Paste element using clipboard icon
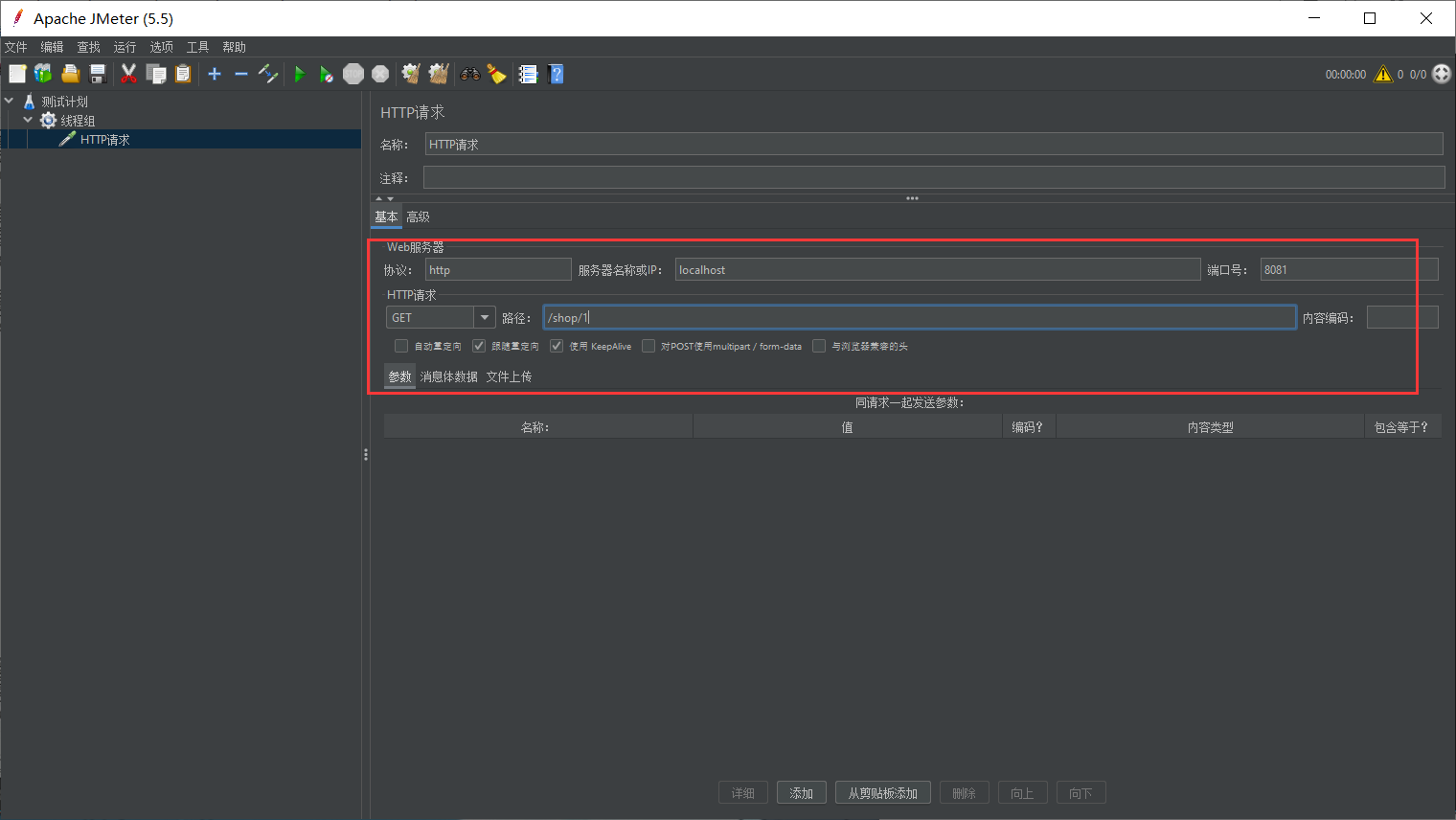This screenshot has height=820, width=1456. pyautogui.click(x=183, y=74)
